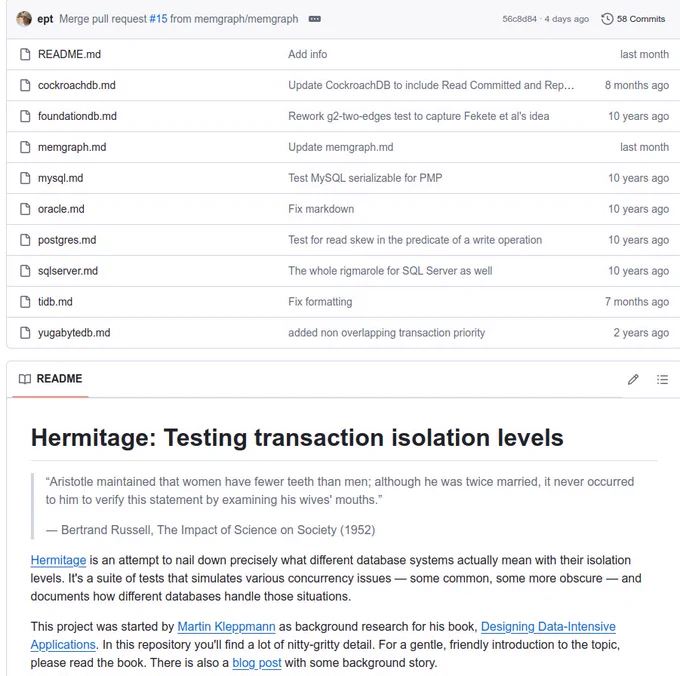Open commit 56c8d84
The width and height of the screenshot is (680, 676).
519,19
